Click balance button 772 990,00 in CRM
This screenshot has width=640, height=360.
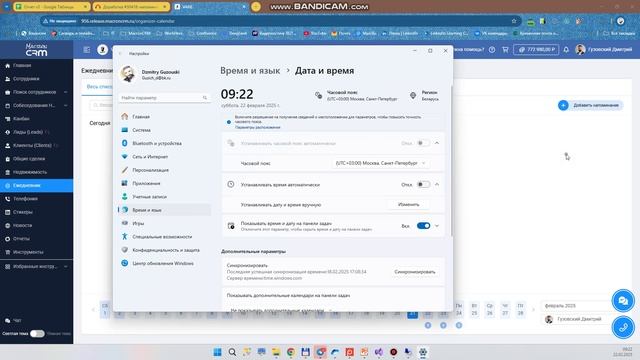(536, 49)
